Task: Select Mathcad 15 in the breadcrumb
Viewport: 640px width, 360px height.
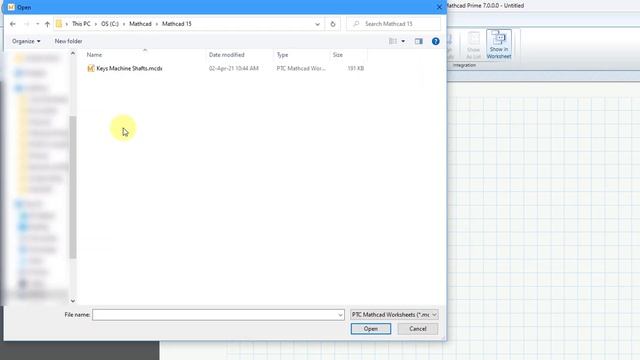Action: 177,24
